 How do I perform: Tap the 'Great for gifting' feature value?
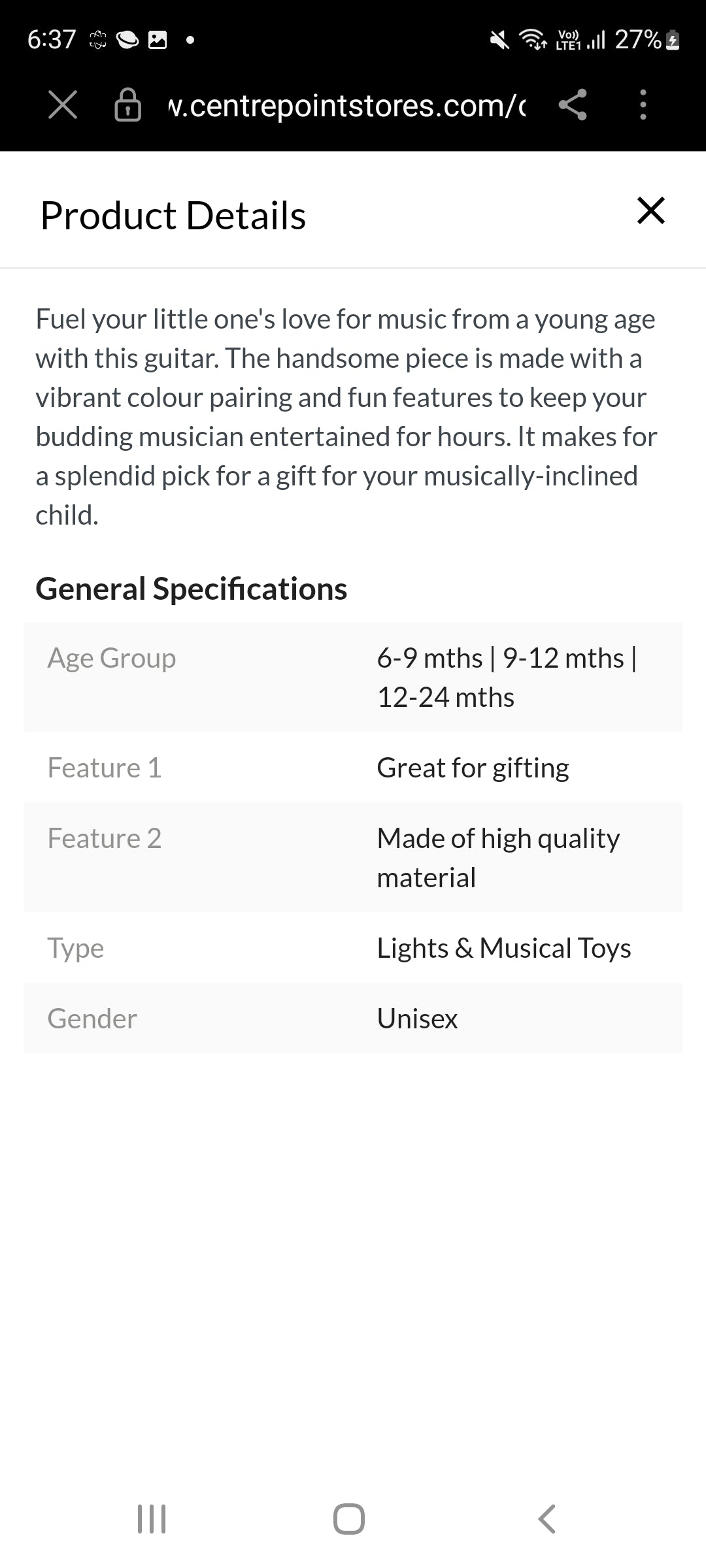[x=473, y=768]
